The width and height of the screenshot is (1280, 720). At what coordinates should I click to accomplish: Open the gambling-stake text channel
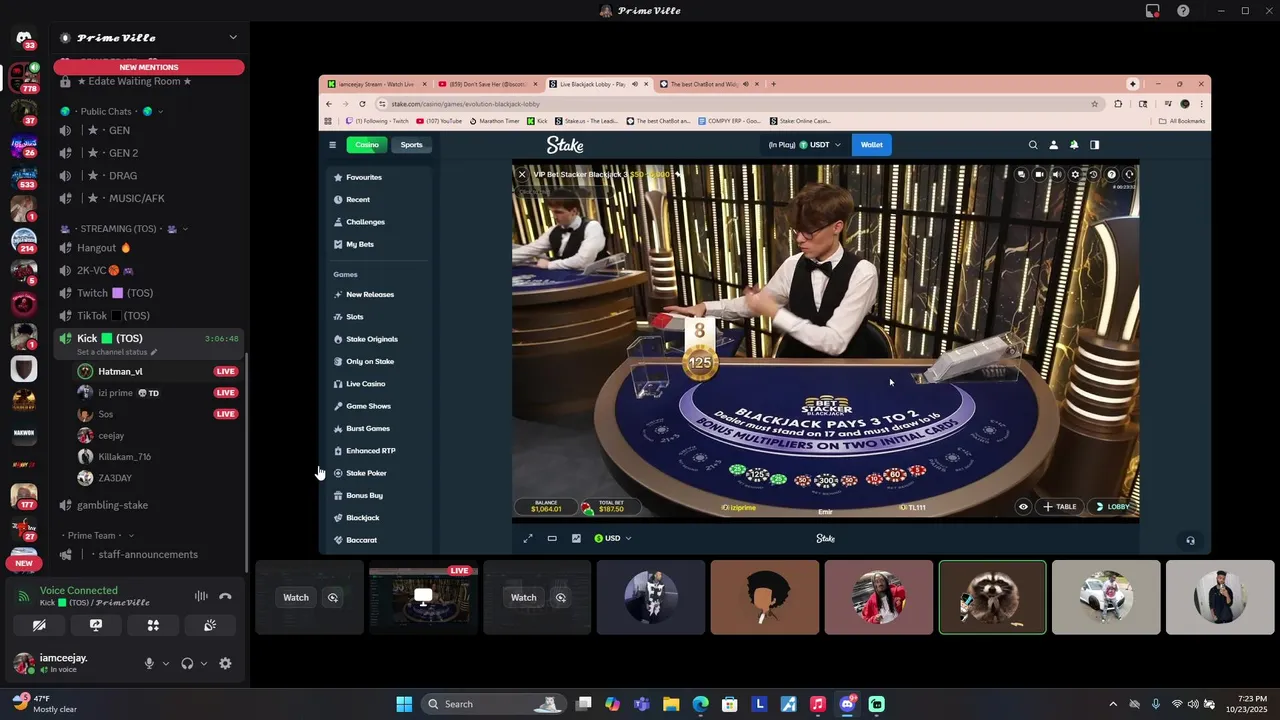[x=149, y=505]
